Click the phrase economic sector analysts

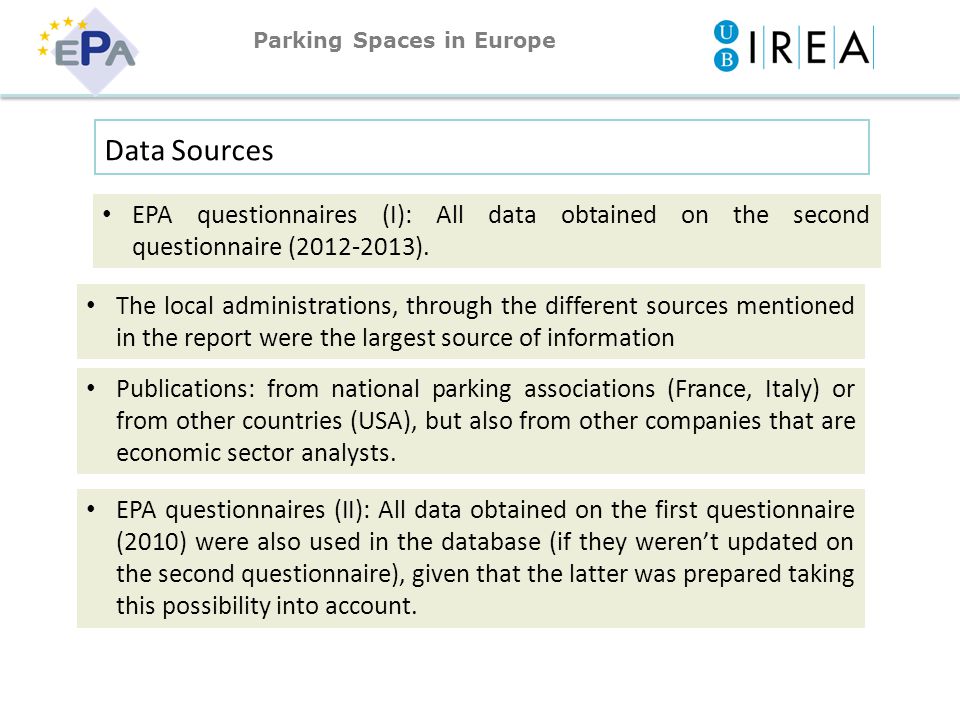tap(256, 453)
